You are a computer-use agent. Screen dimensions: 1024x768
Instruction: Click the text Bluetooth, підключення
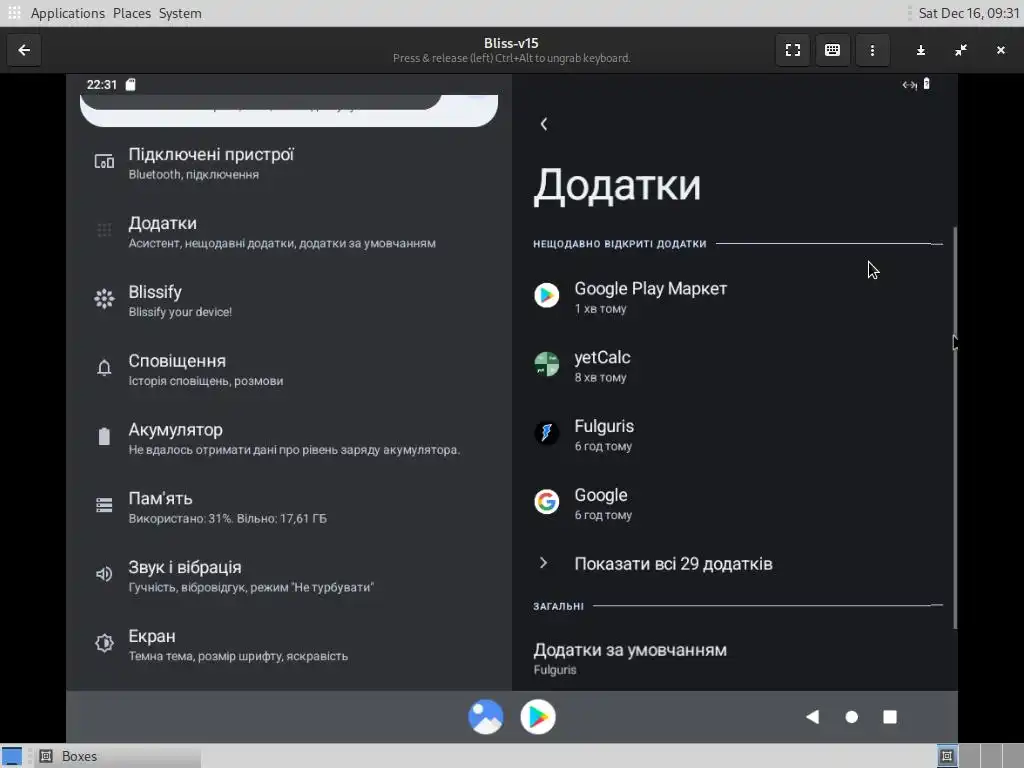click(193, 174)
